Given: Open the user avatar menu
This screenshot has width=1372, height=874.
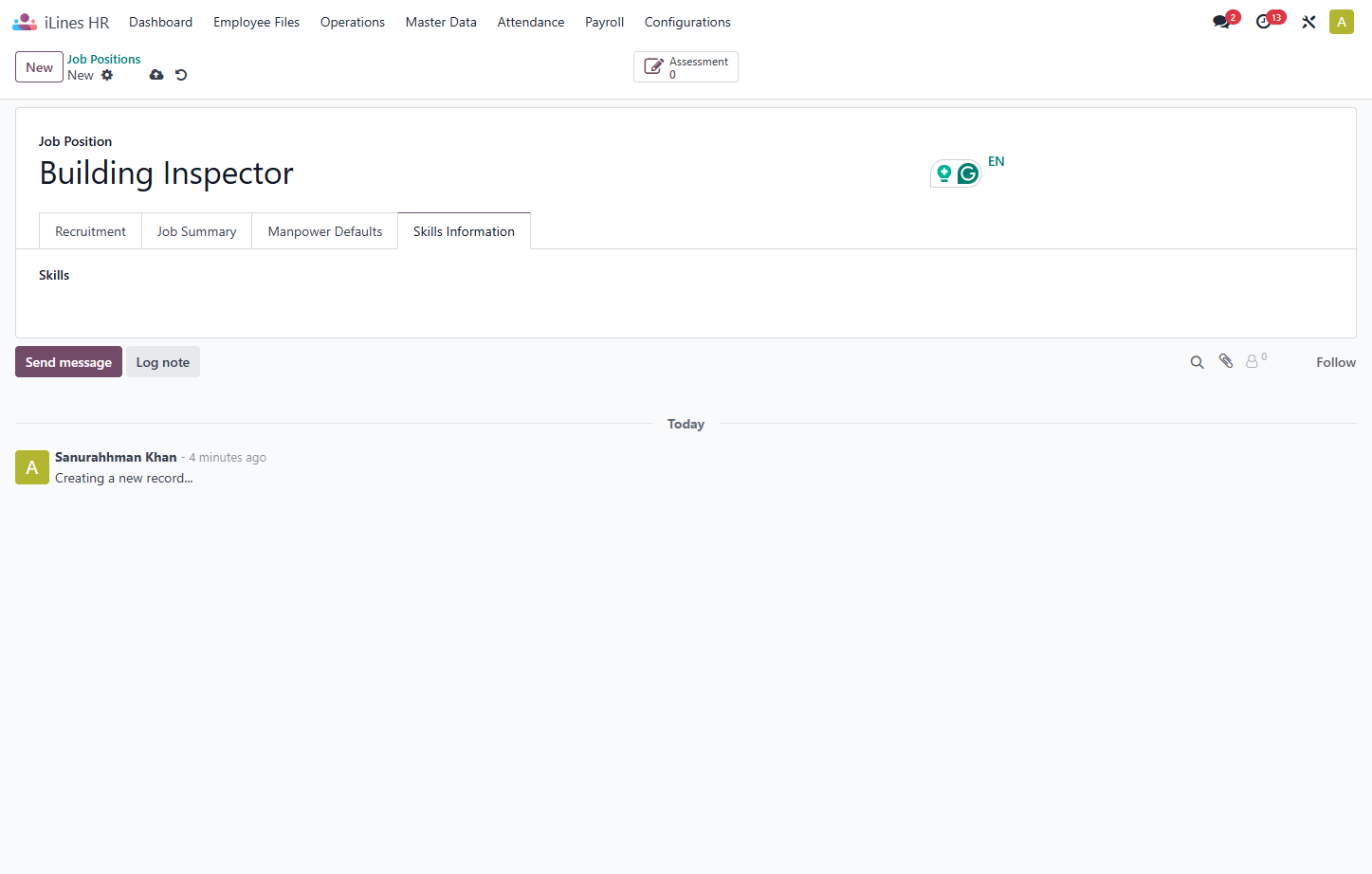Looking at the screenshot, I should pos(1341,22).
